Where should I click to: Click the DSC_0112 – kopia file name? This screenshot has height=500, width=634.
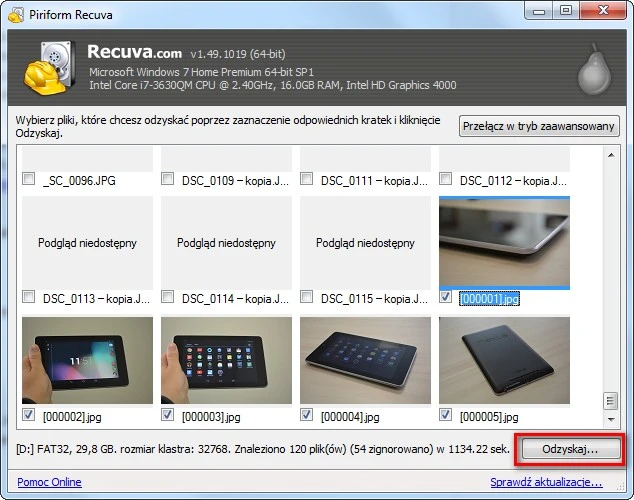(x=514, y=180)
